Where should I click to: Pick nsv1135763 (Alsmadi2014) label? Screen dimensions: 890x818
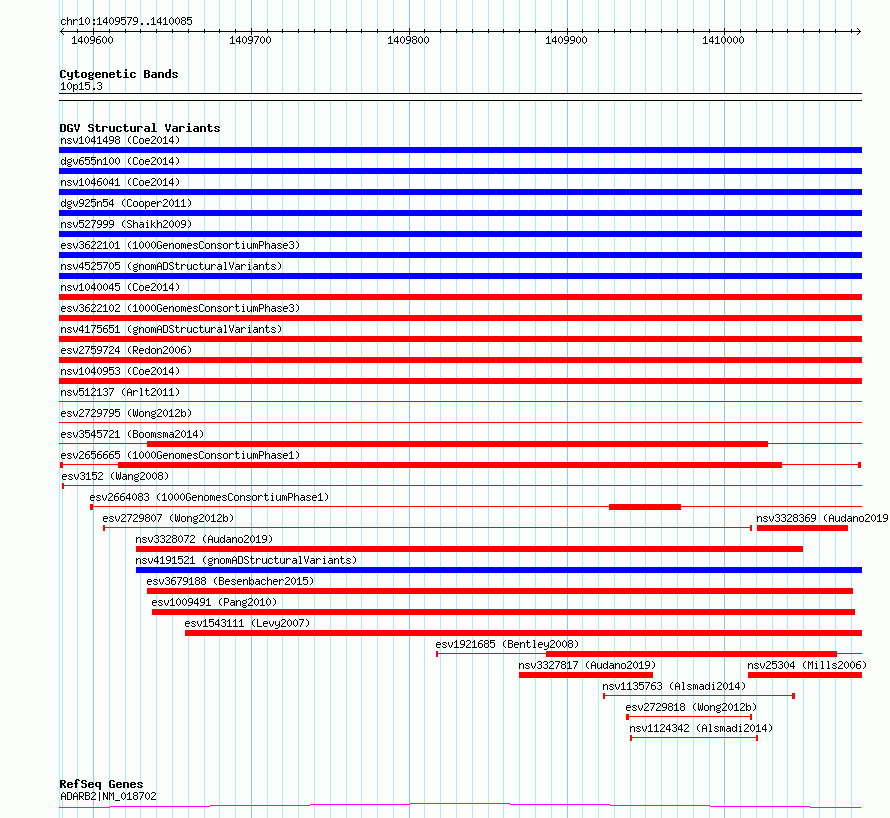[674, 686]
